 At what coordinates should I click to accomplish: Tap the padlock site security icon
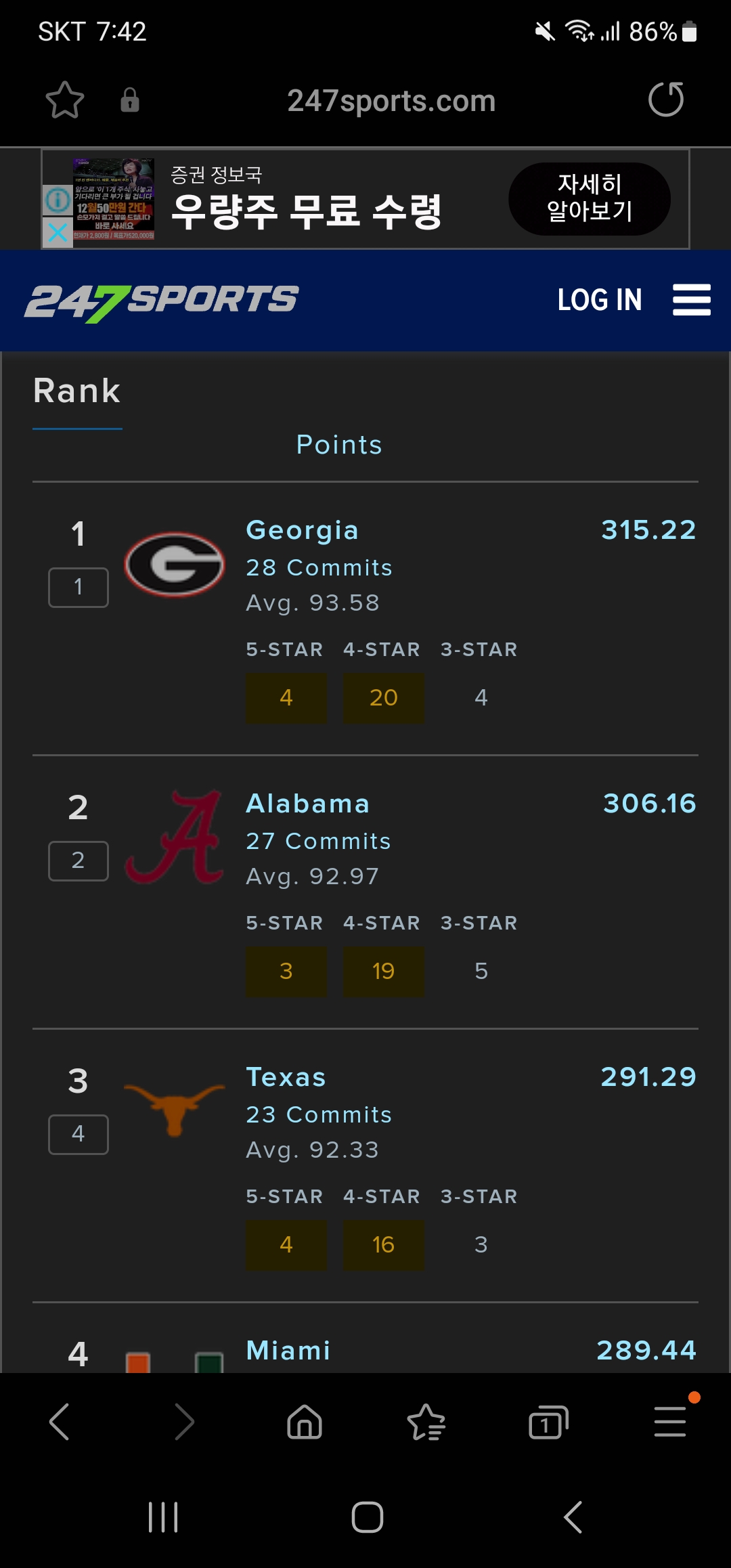pyautogui.click(x=129, y=100)
